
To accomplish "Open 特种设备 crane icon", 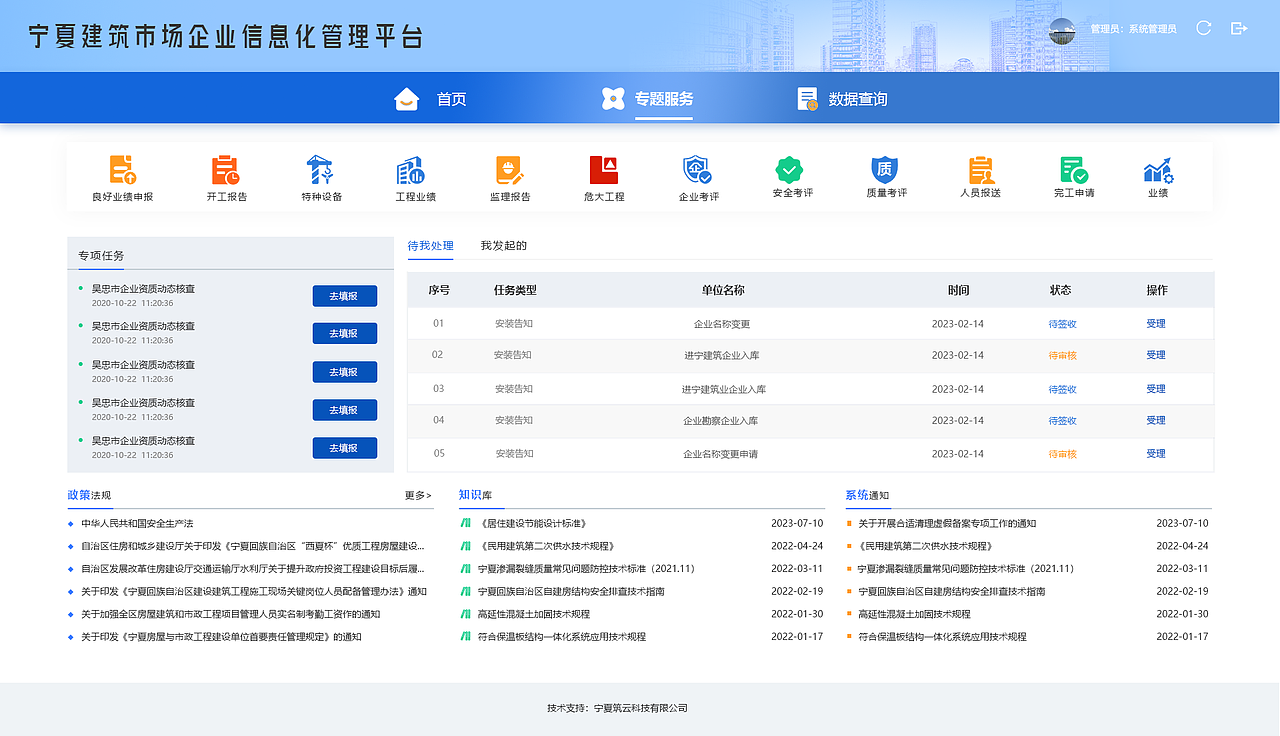I will [x=320, y=169].
